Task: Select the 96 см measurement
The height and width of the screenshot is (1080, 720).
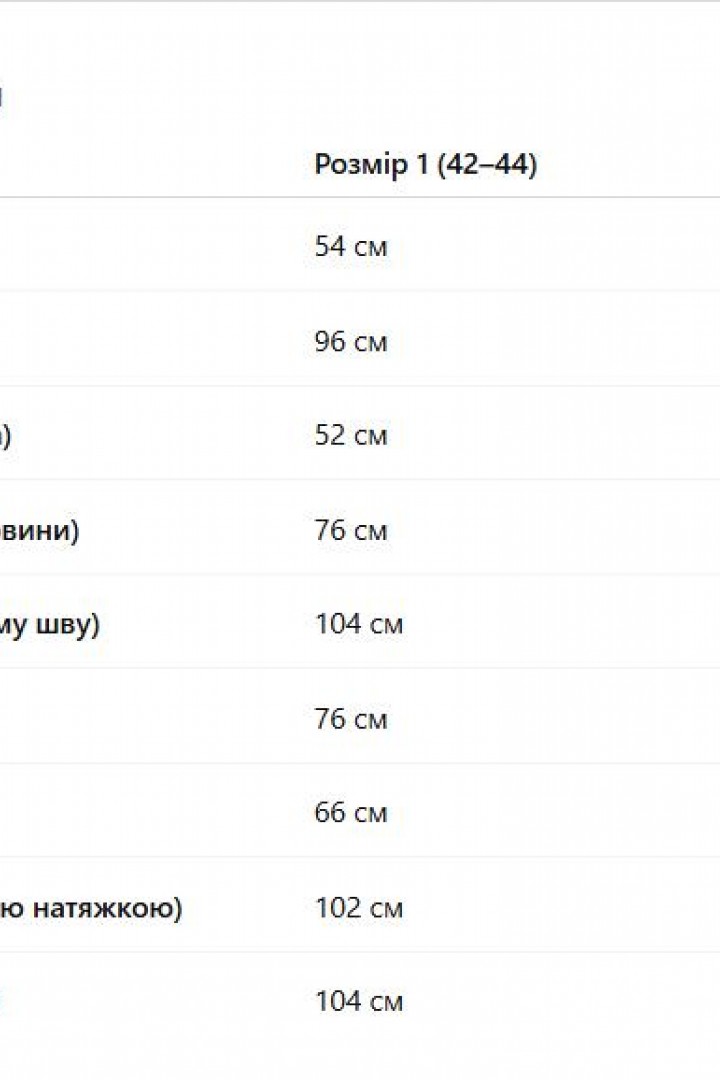Action: (x=351, y=341)
